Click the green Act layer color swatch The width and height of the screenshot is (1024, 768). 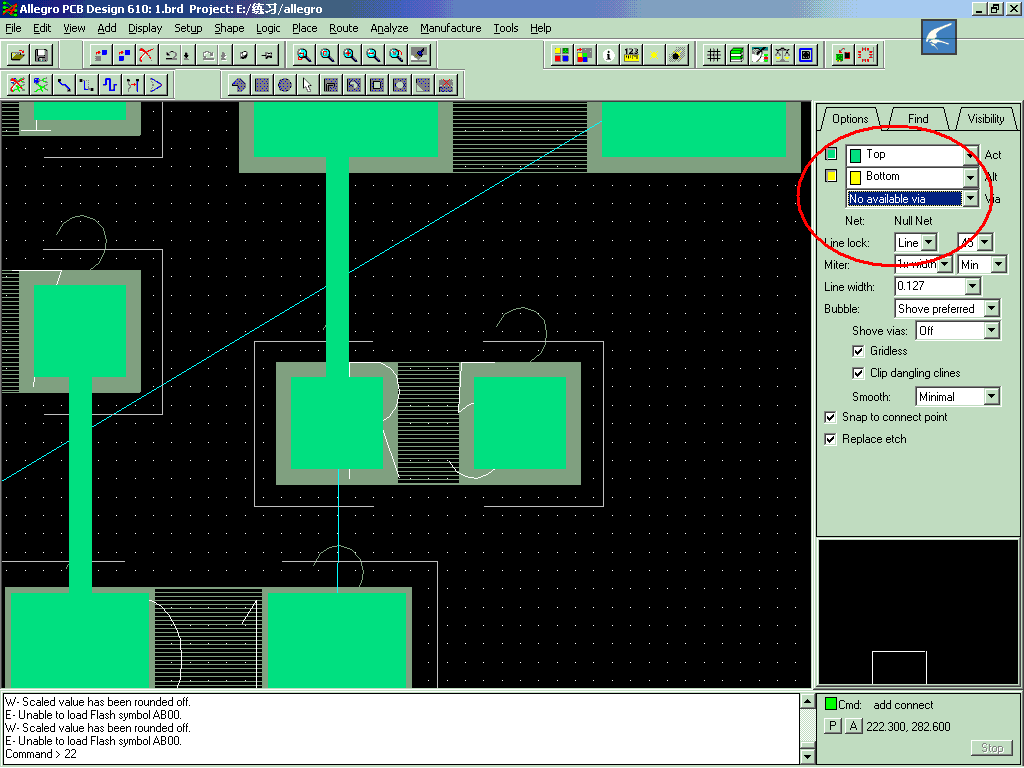click(x=831, y=154)
